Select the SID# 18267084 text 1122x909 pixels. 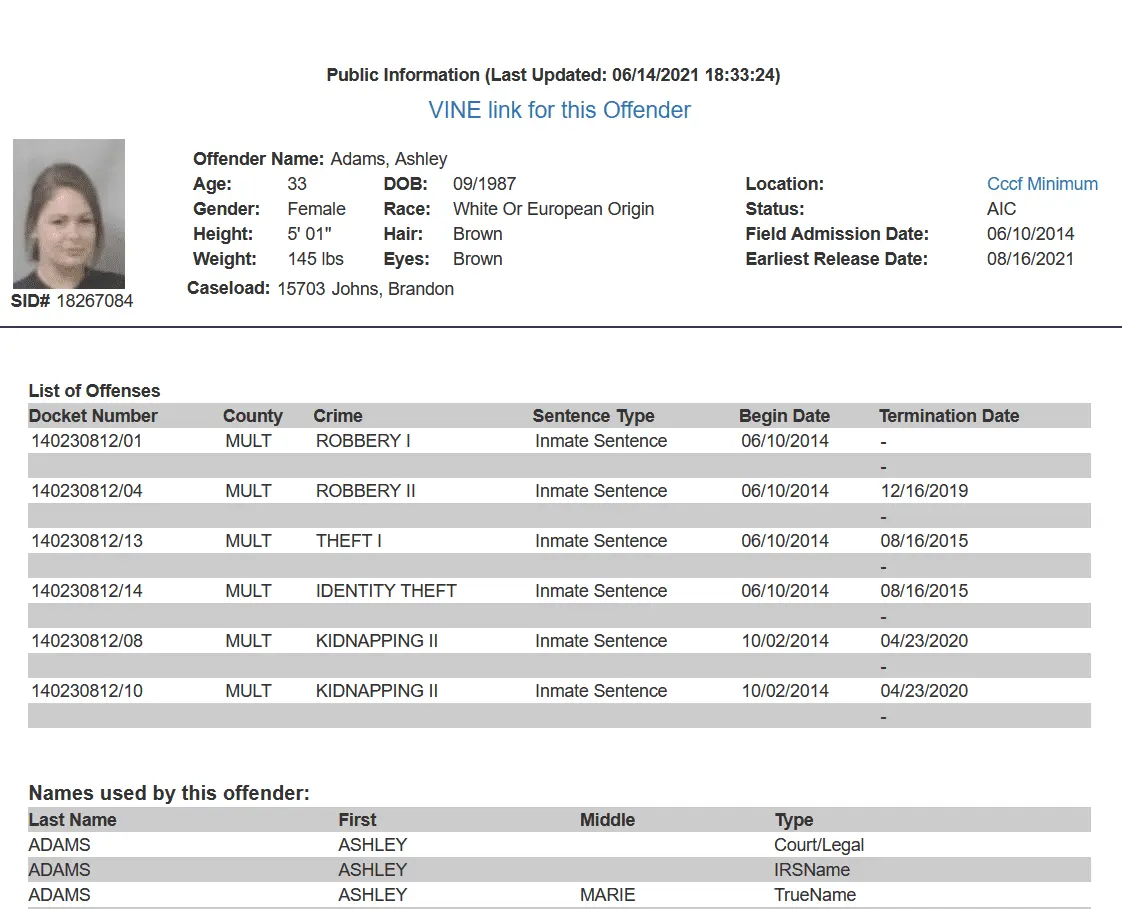[x=72, y=300]
